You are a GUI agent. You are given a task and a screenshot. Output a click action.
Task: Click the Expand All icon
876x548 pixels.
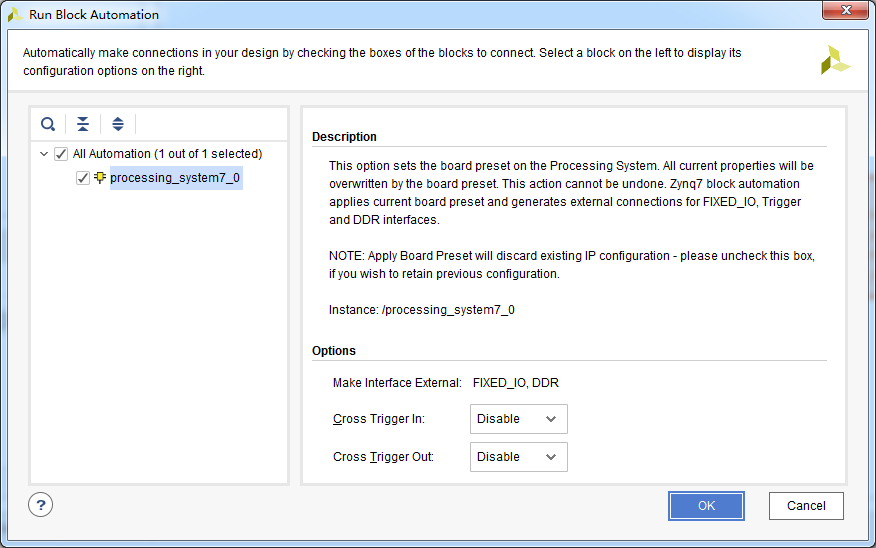coord(117,124)
